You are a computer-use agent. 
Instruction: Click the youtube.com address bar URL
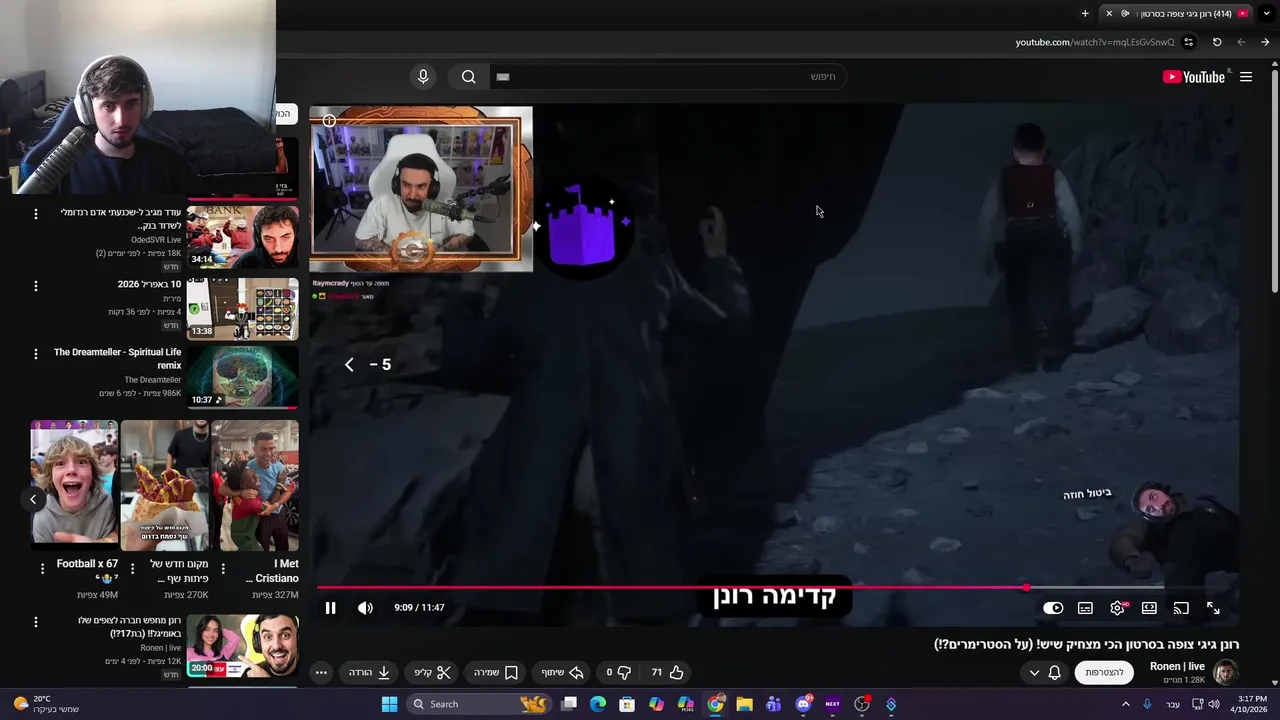(1095, 42)
